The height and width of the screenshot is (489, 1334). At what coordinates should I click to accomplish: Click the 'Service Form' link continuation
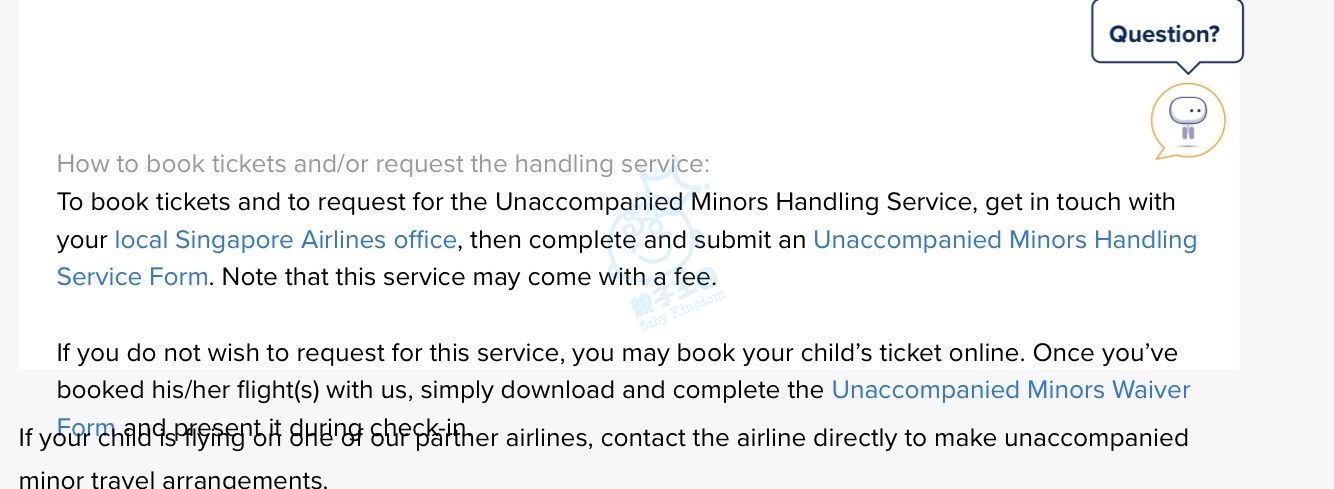click(132, 277)
